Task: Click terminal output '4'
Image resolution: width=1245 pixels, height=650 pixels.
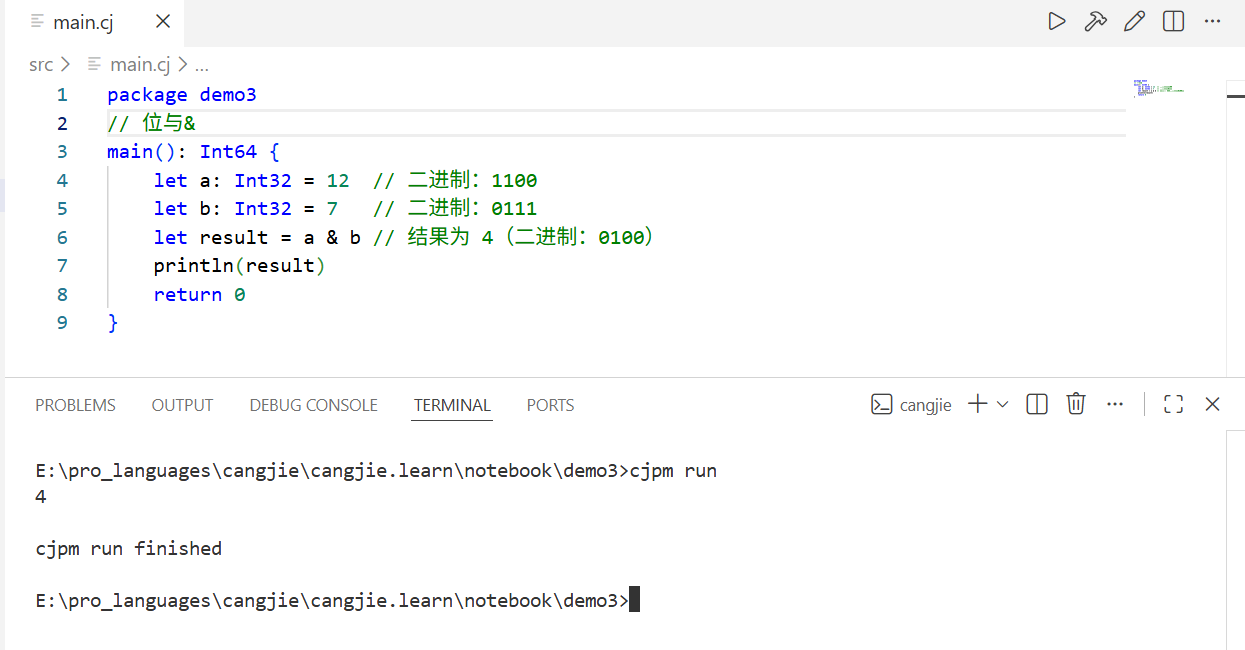Action: coord(41,496)
